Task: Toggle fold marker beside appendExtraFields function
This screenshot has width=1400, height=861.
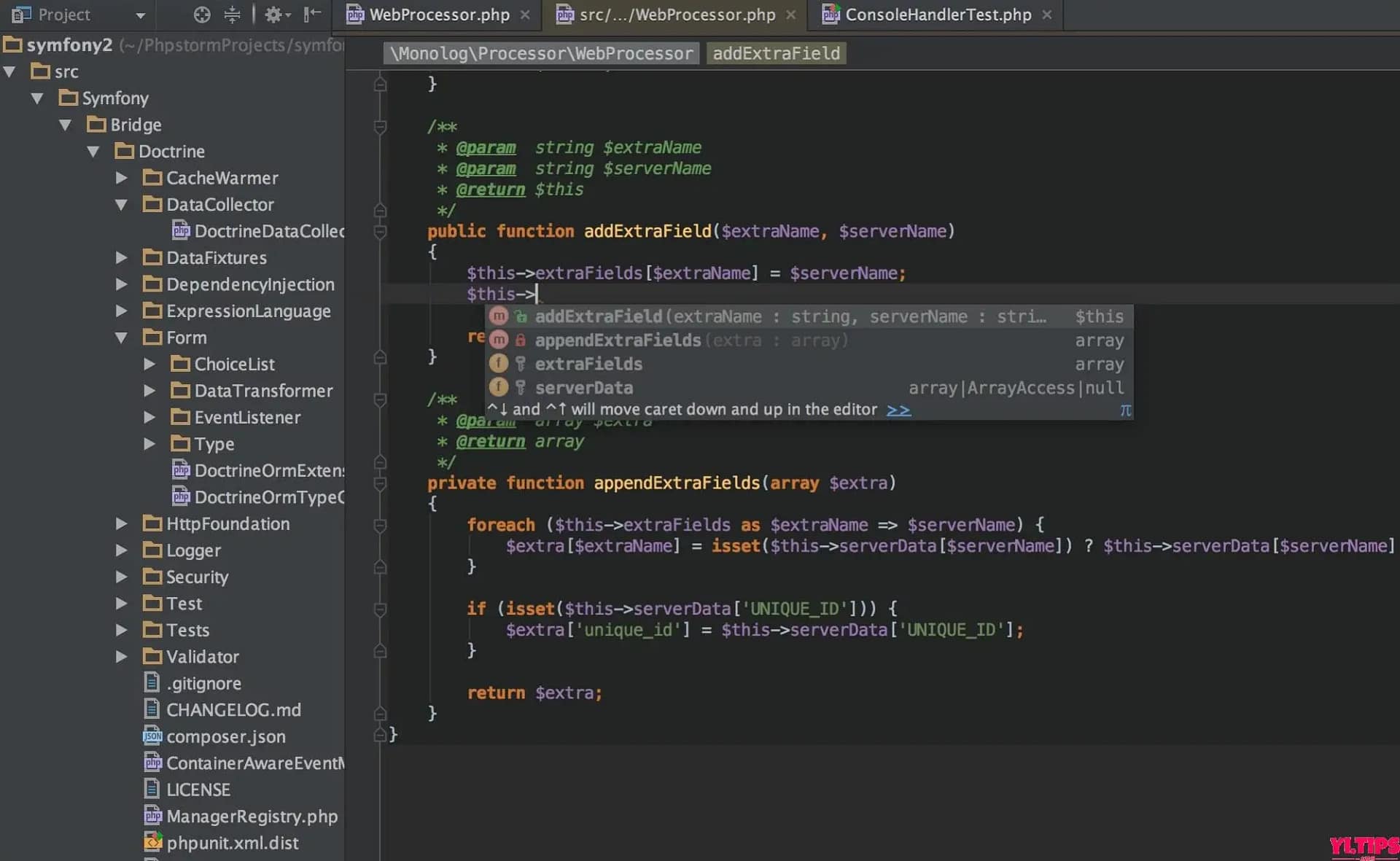Action: coord(380,483)
